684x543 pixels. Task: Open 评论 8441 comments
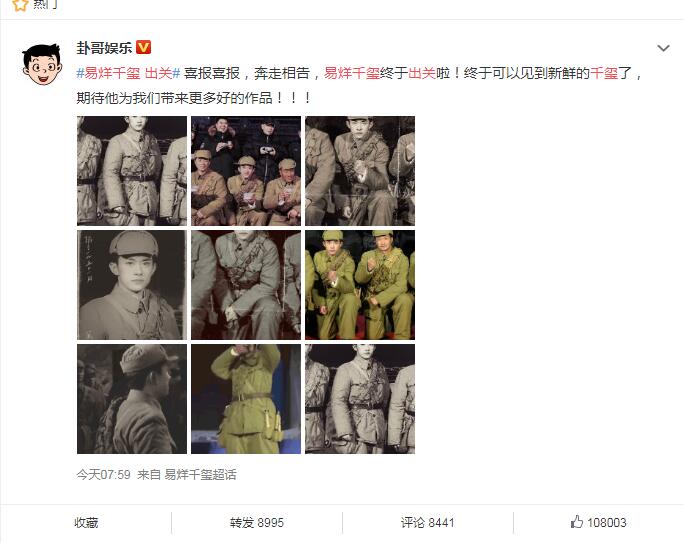[x=428, y=523]
